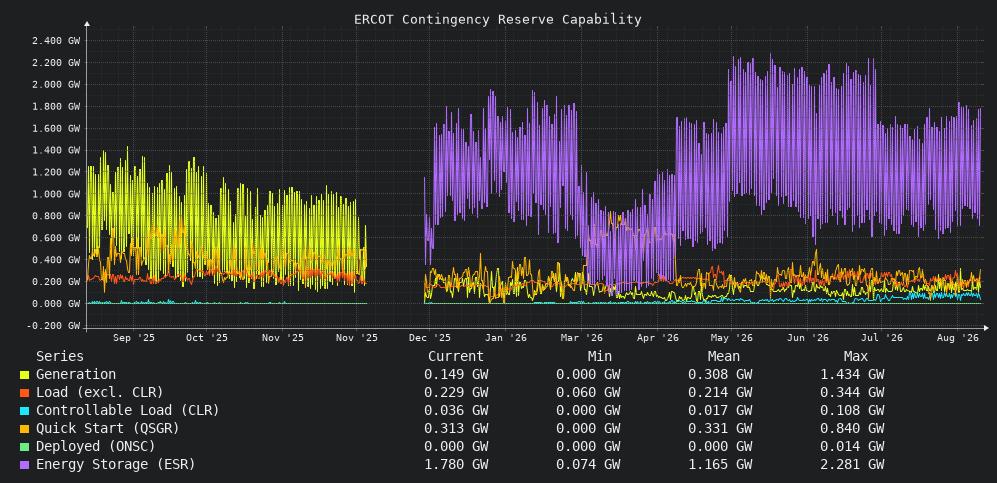Click the orange-red Load (excl. CLR) swatch
Image resolution: width=997 pixels, height=483 pixels.
coord(25,393)
